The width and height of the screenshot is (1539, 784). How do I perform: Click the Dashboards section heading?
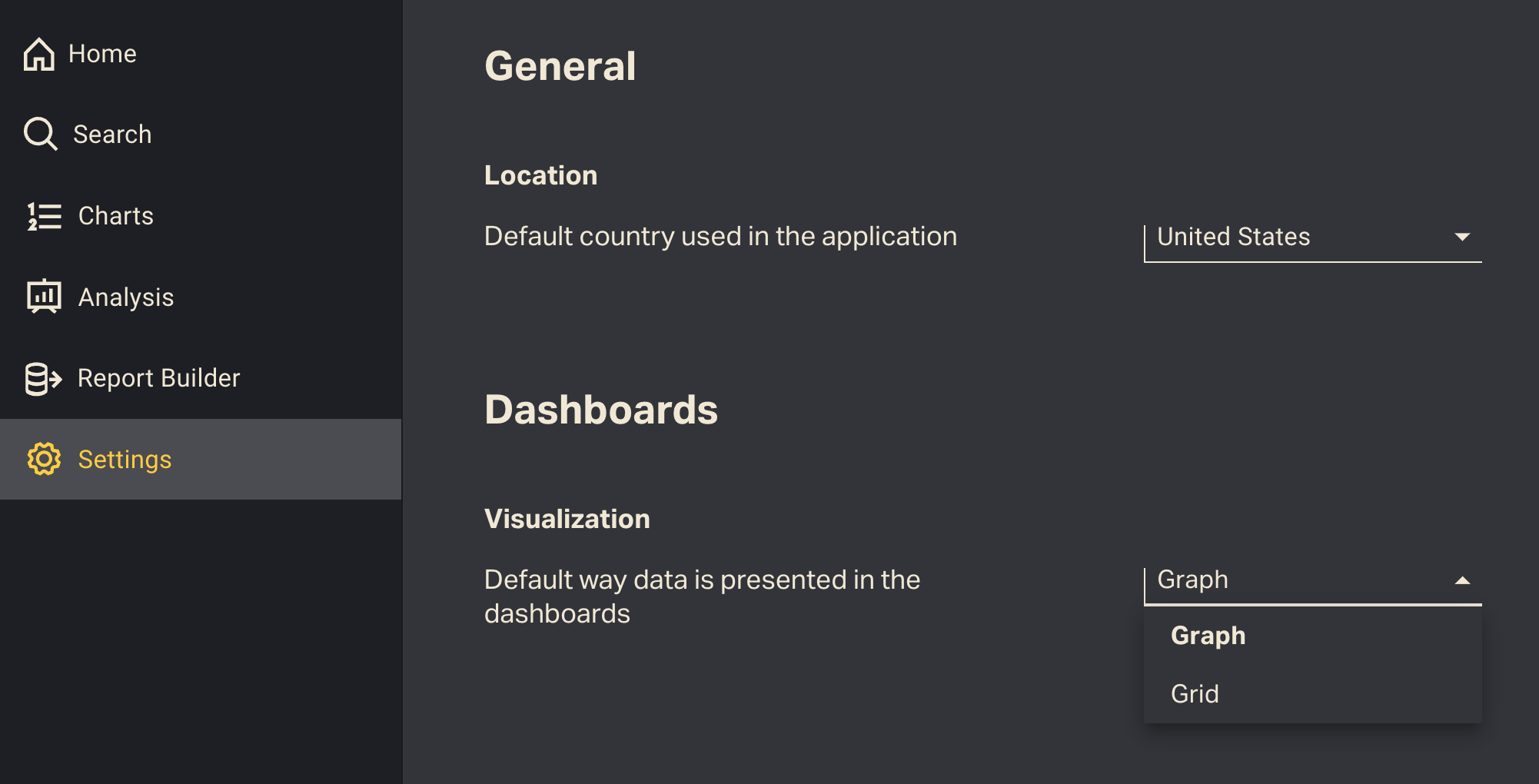coord(600,410)
